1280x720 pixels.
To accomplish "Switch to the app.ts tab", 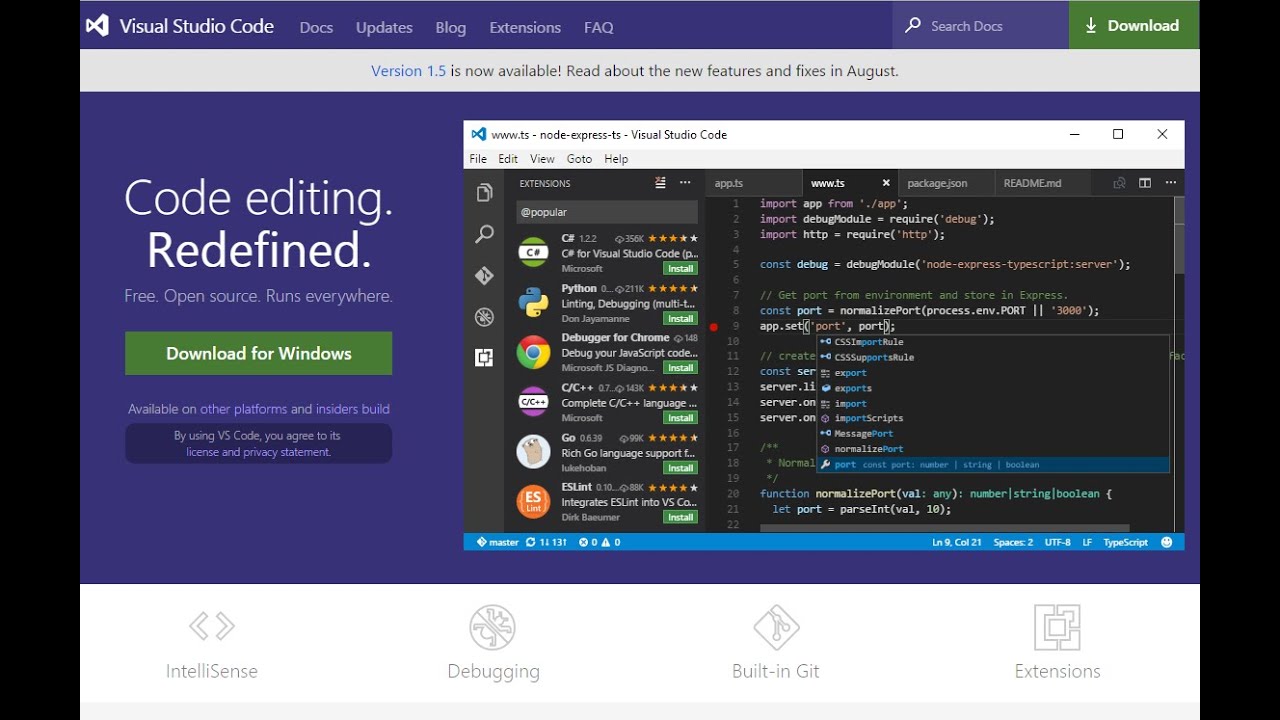I will pos(753,183).
